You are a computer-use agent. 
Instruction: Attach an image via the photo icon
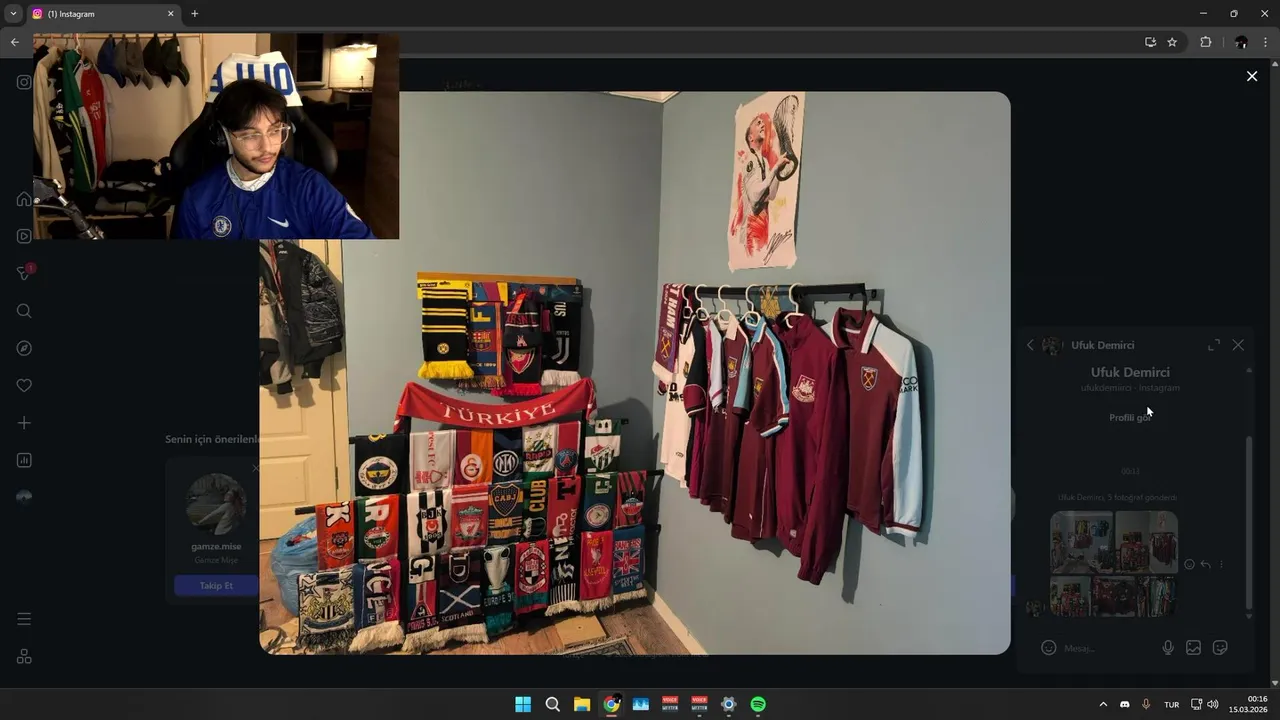coord(1193,648)
